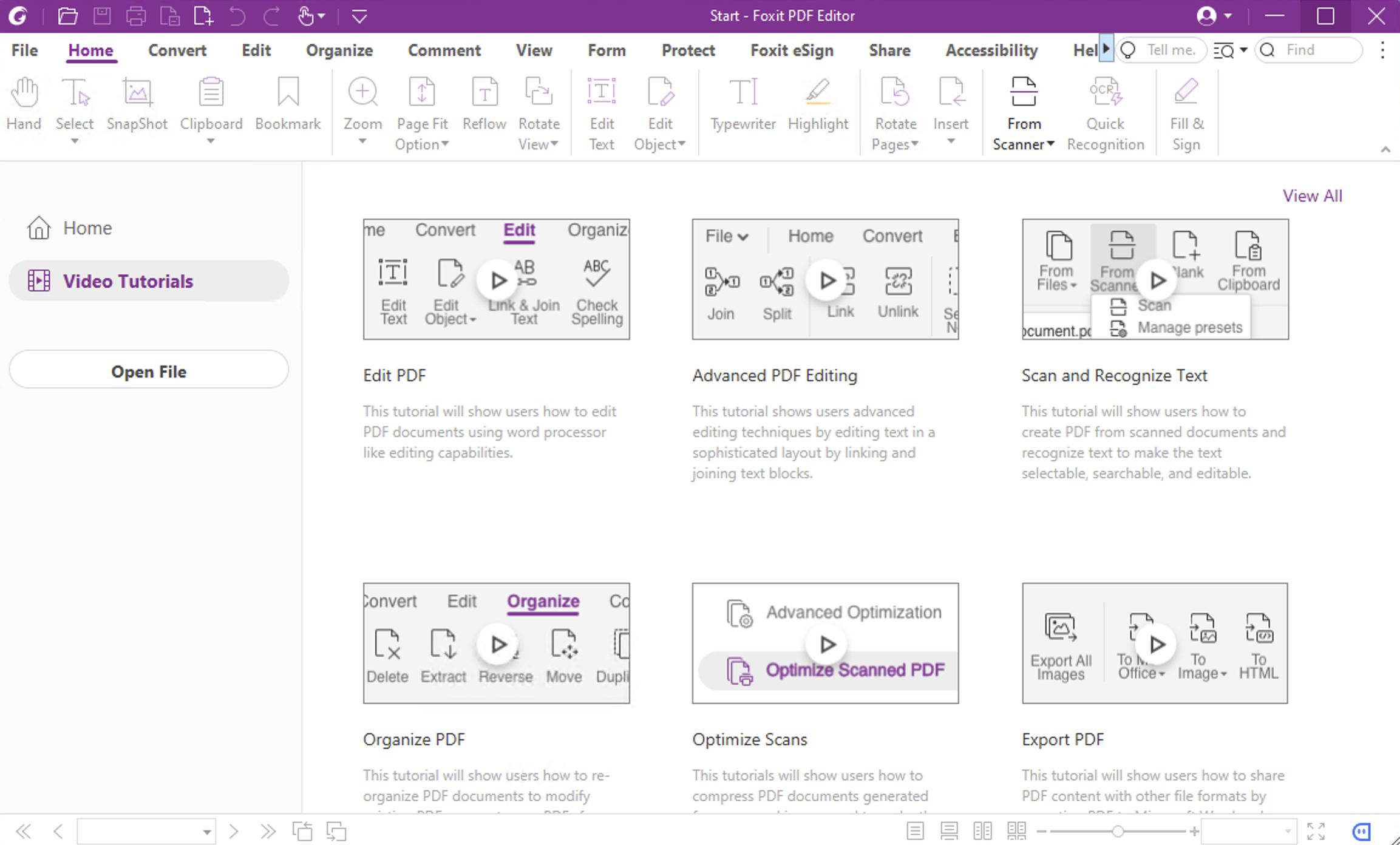Screen dimensions: 1400x845
Task: Click the next view icon in status bar
Action: [x=336, y=831]
